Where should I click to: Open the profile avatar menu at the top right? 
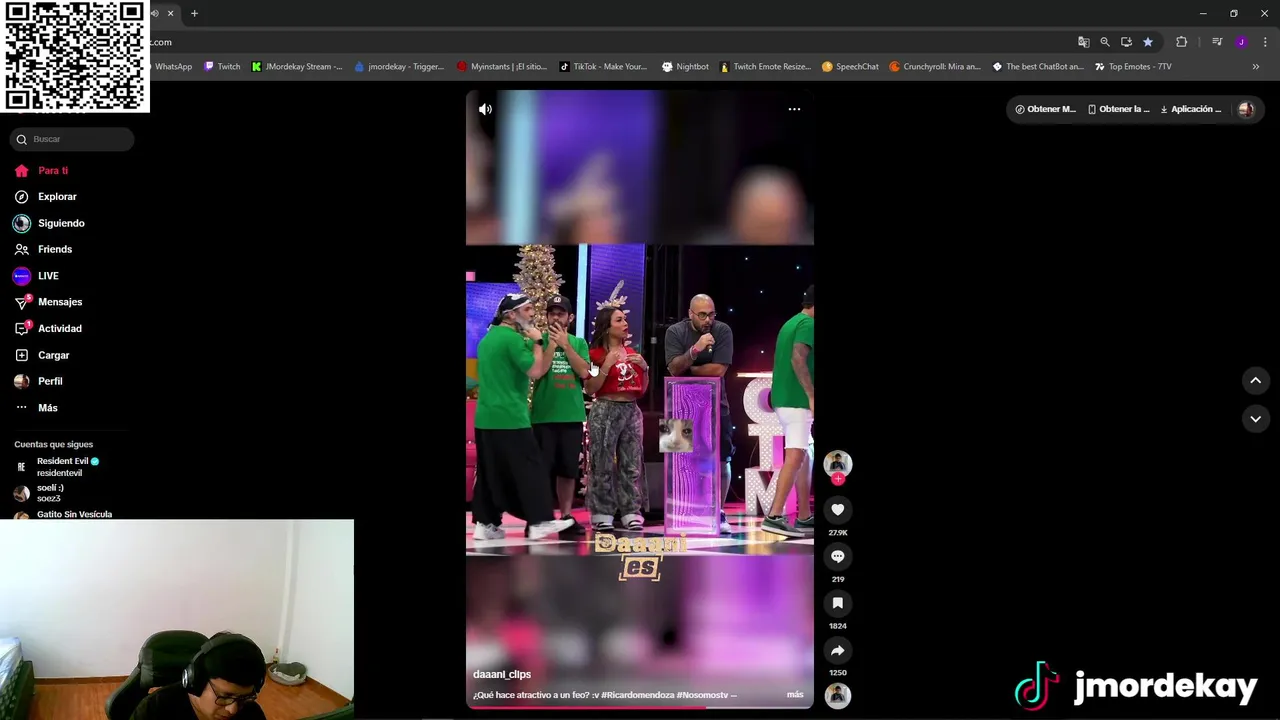point(1246,109)
